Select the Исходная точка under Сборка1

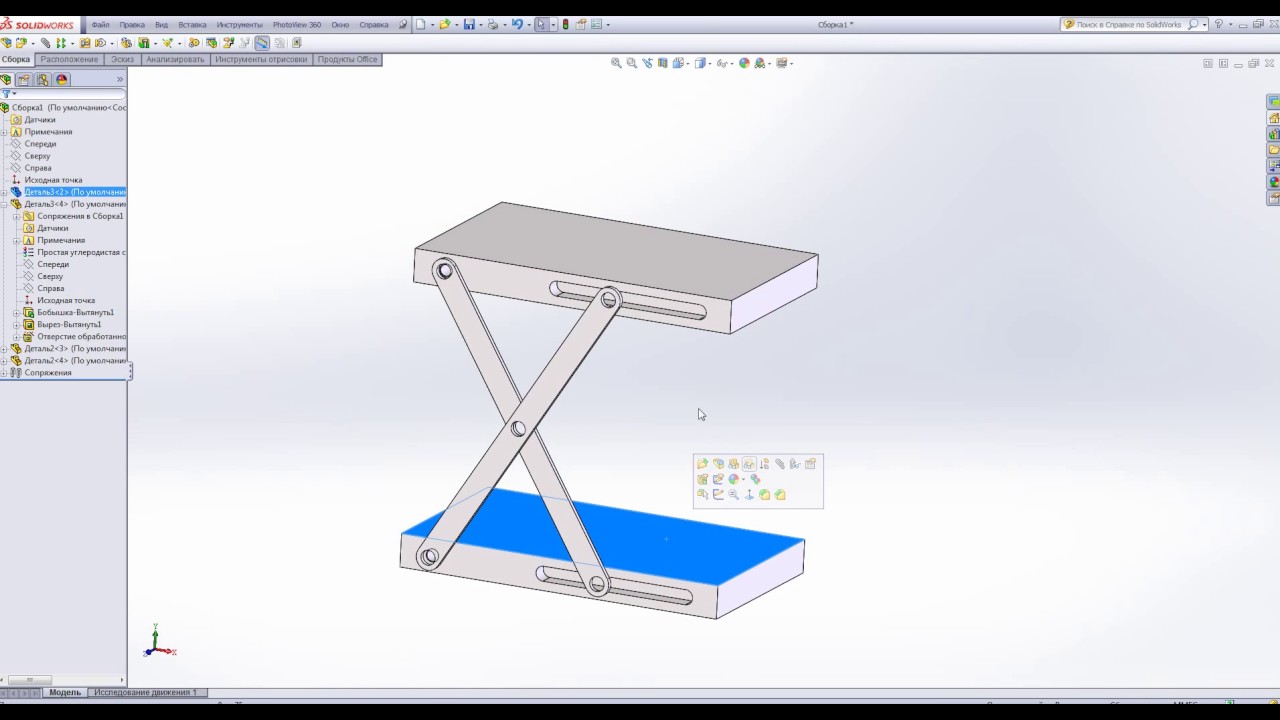[53, 180]
